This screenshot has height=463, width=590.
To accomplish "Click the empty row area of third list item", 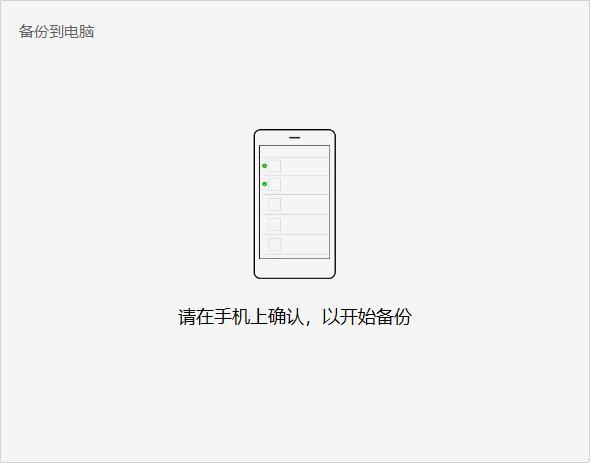I will [x=305, y=204].
